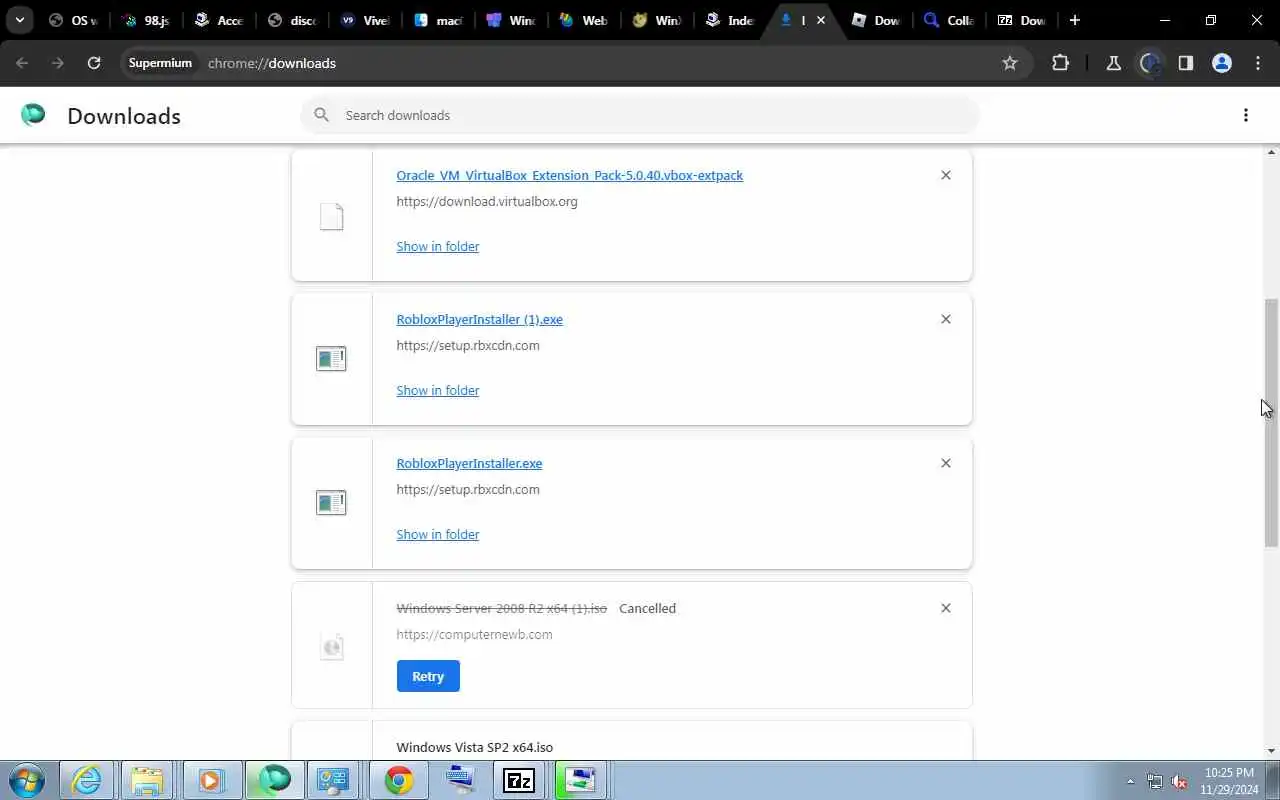Show hidden system tray icons
Image resolution: width=1280 pixels, height=800 pixels.
pyautogui.click(x=1130, y=781)
